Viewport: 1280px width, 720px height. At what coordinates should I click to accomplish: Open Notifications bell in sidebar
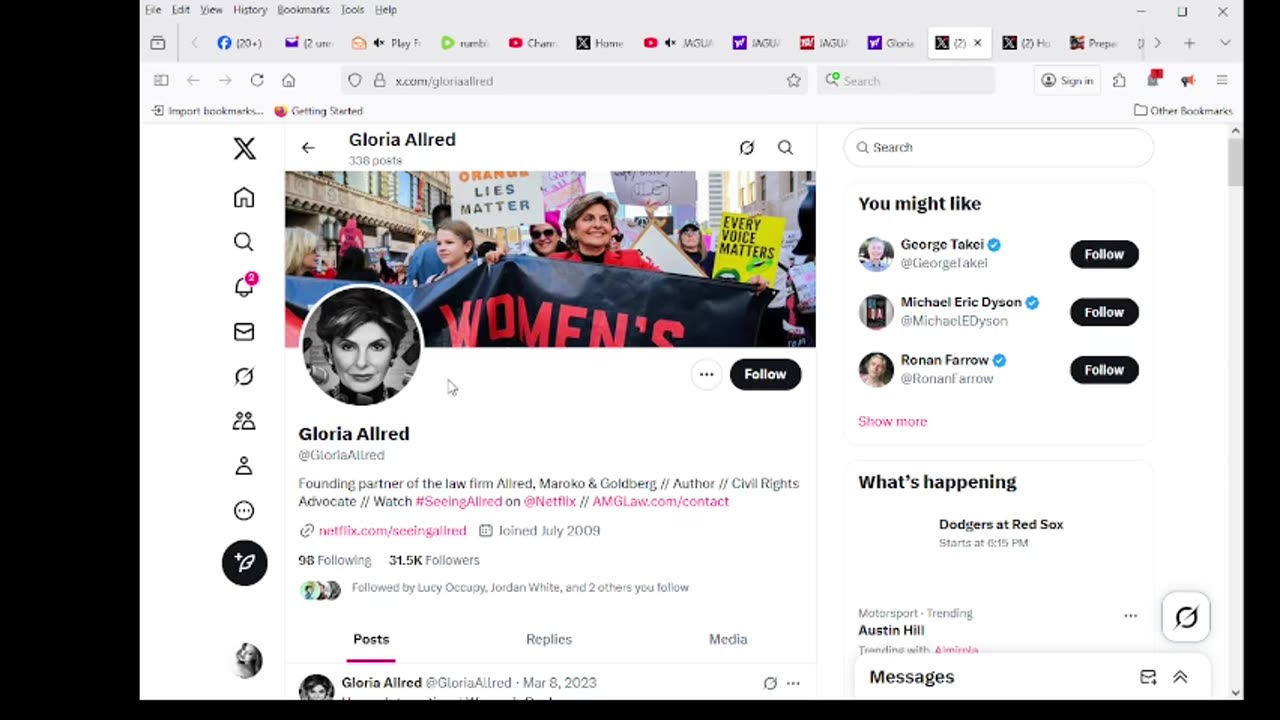click(x=244, y=286)
